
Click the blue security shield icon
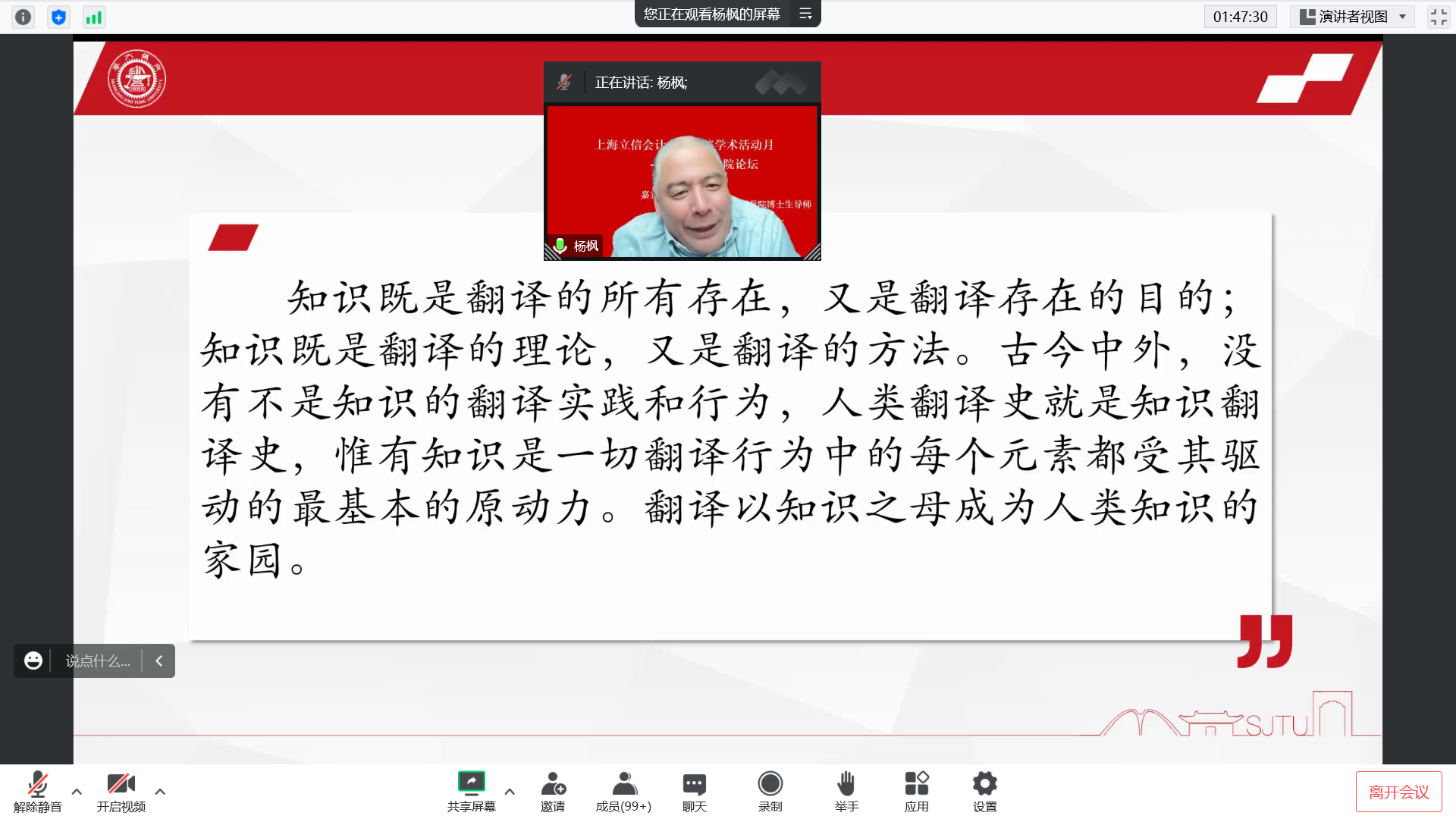58,17
